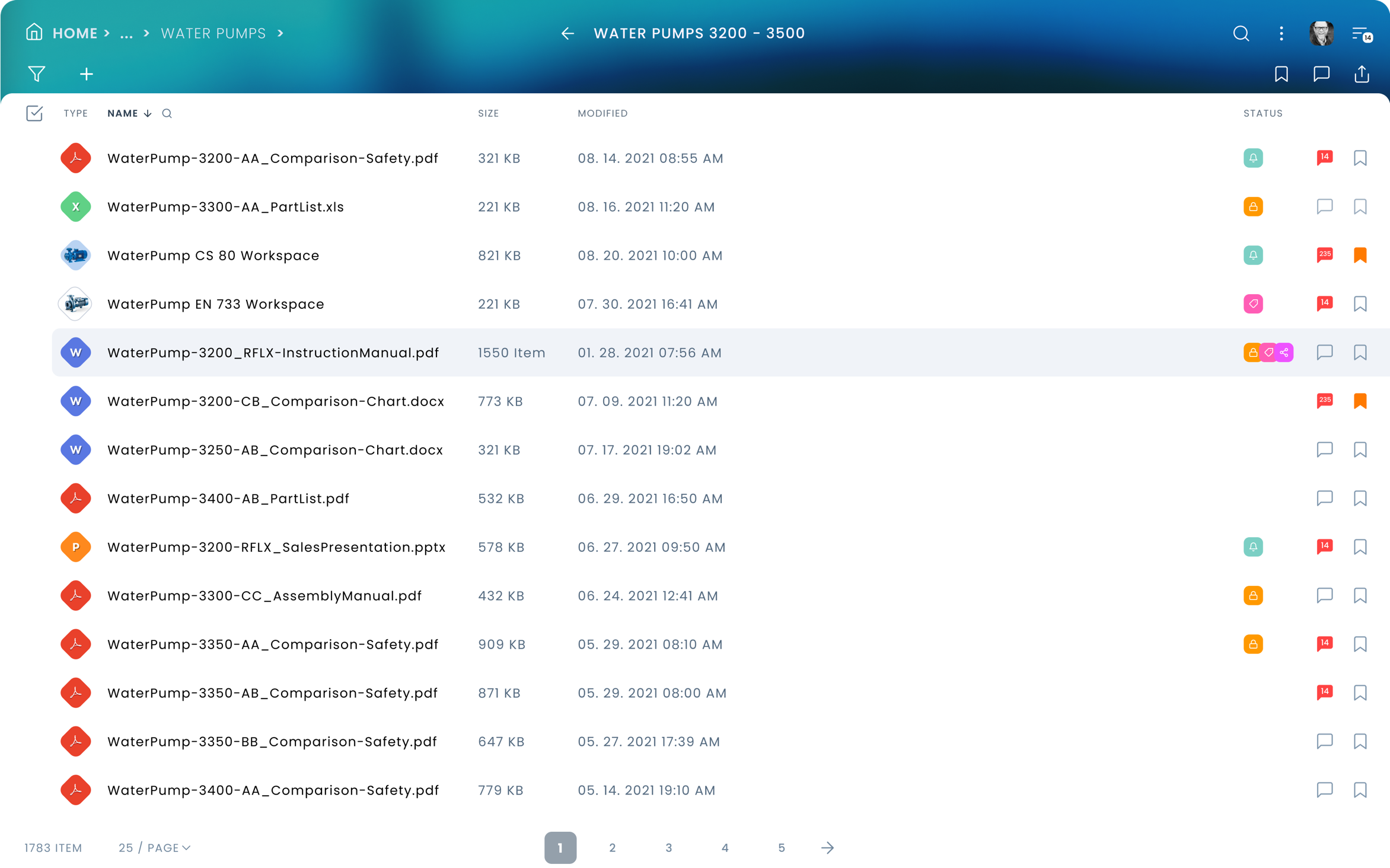Open notifications list icon with 14 badge

coord(1360,34)
